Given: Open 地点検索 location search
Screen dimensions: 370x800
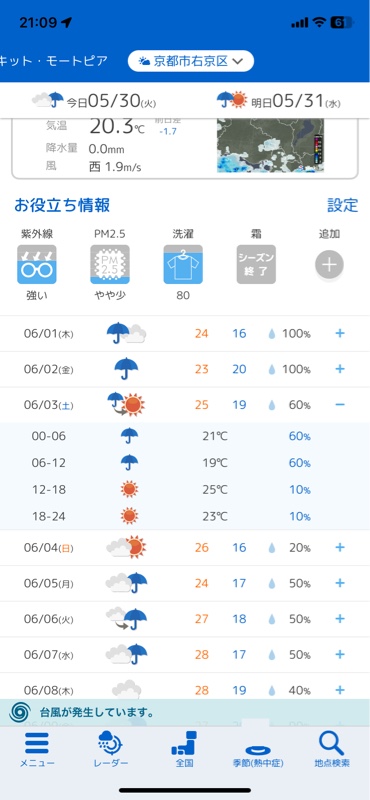Looking at the screenshot, I should click(x=332, y=748).
